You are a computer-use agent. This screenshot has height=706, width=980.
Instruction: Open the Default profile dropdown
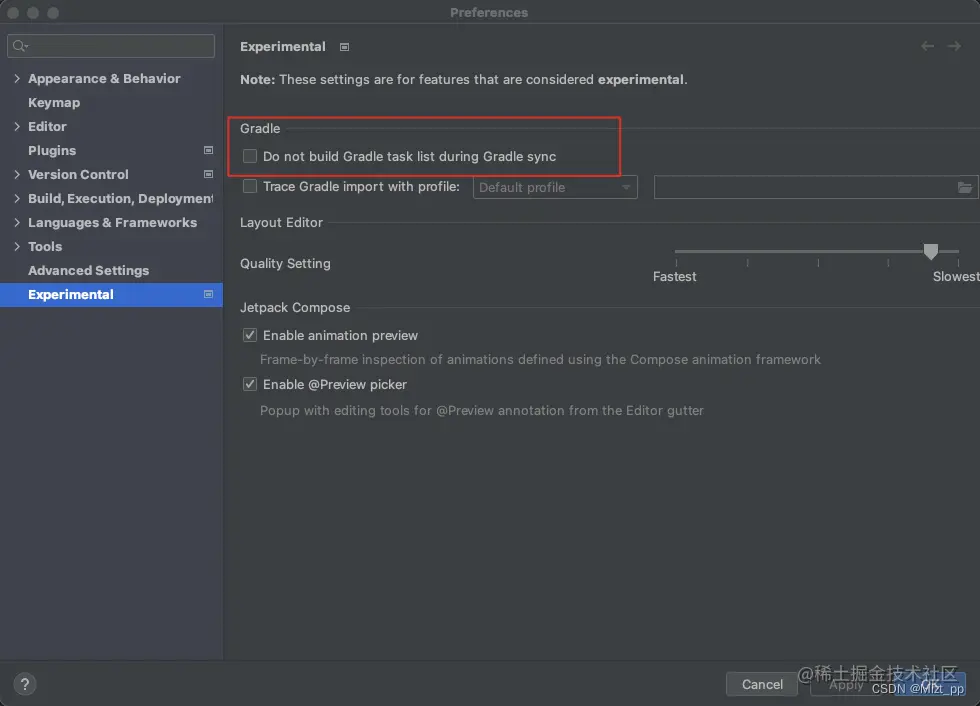tap(555, 187)
